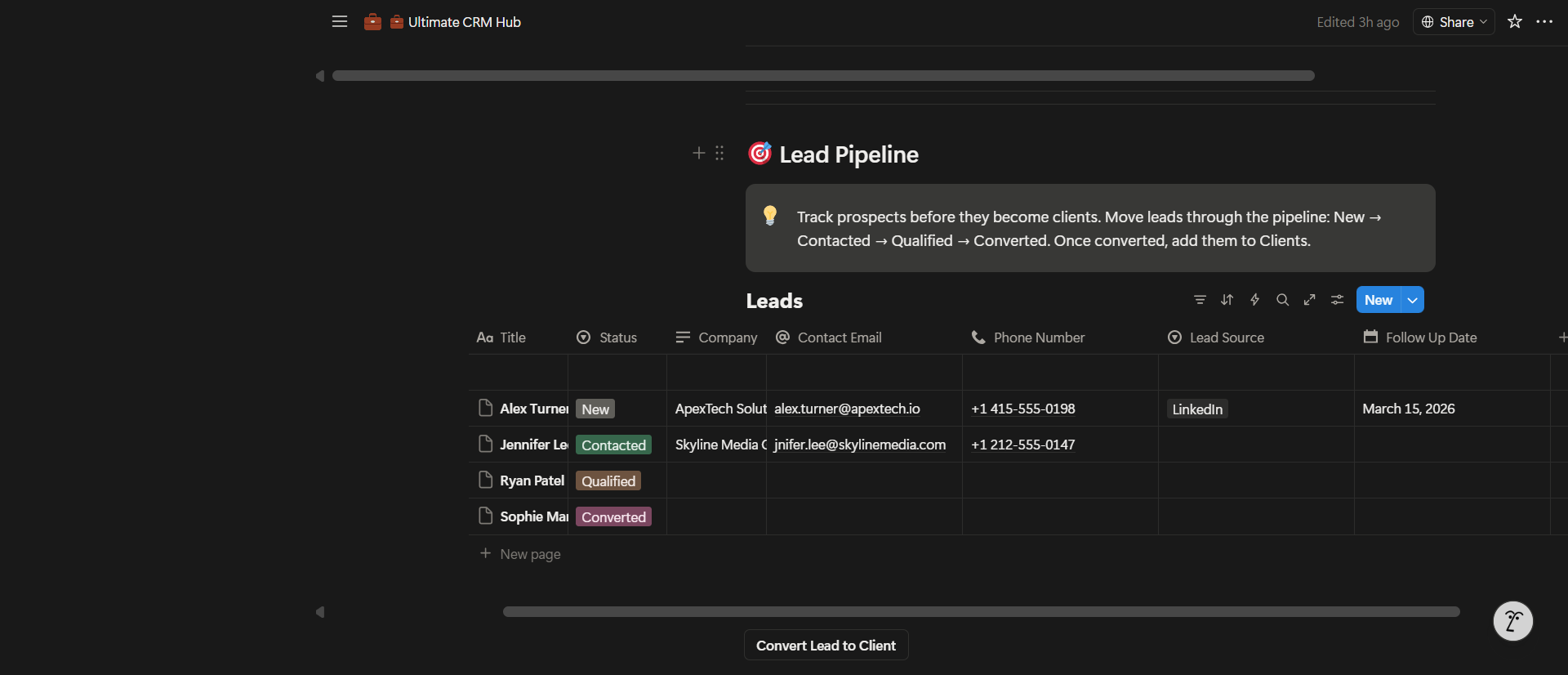The width and height of the screenshot is (1568, 675).
Task: Open Leads view settings icon
Action: [x=1337, y=300]
